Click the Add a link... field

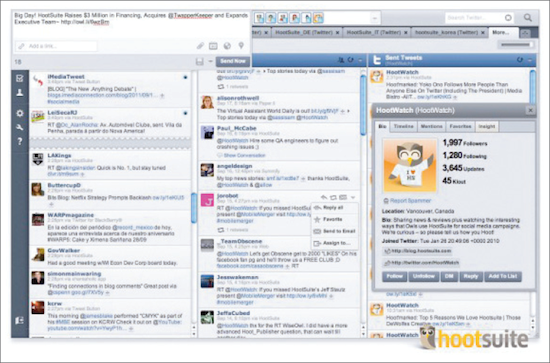[56, 46]
